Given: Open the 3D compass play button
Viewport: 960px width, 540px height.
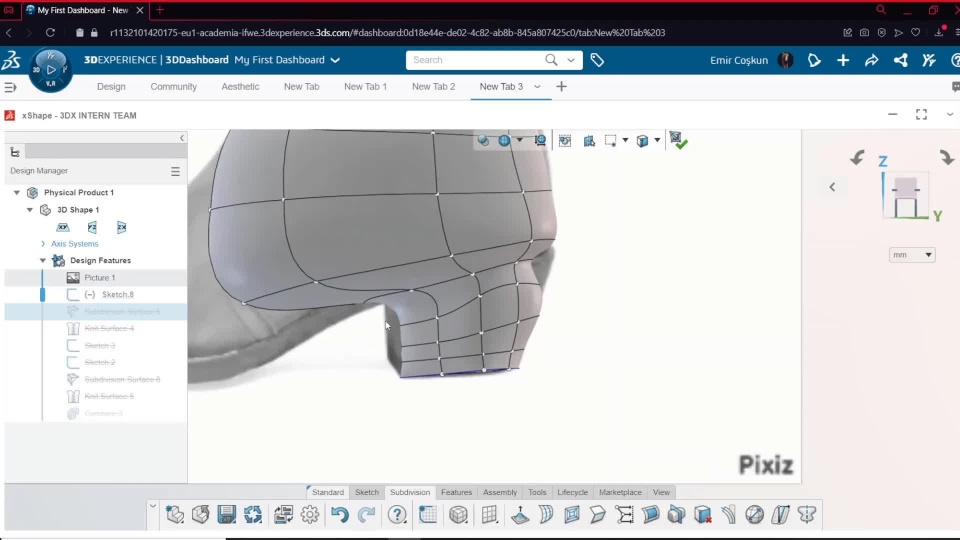Looking at the screenshot, I should pyautogui.click(x=51, y=69).
